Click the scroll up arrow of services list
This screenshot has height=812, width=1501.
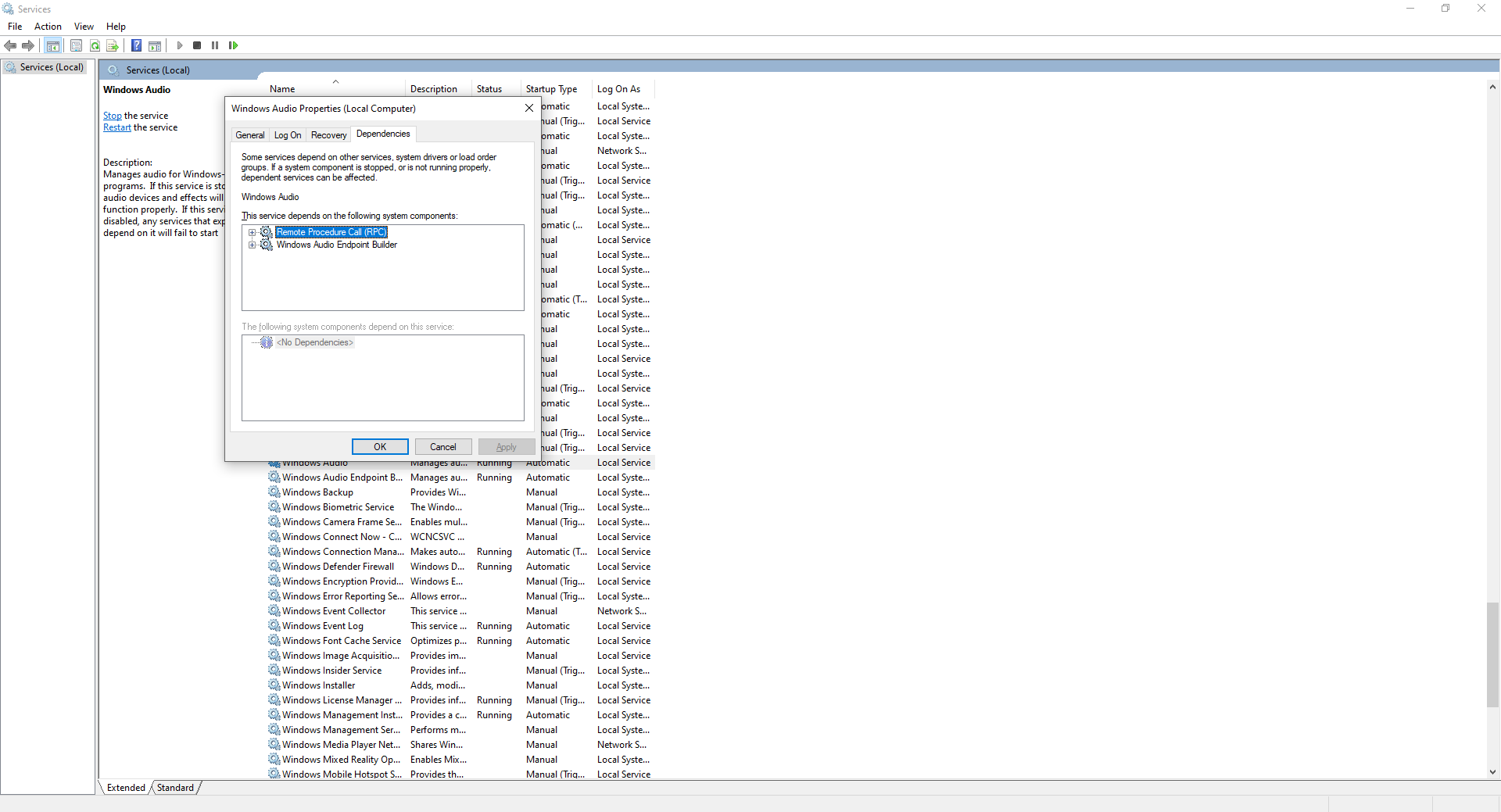(1492, 88)
